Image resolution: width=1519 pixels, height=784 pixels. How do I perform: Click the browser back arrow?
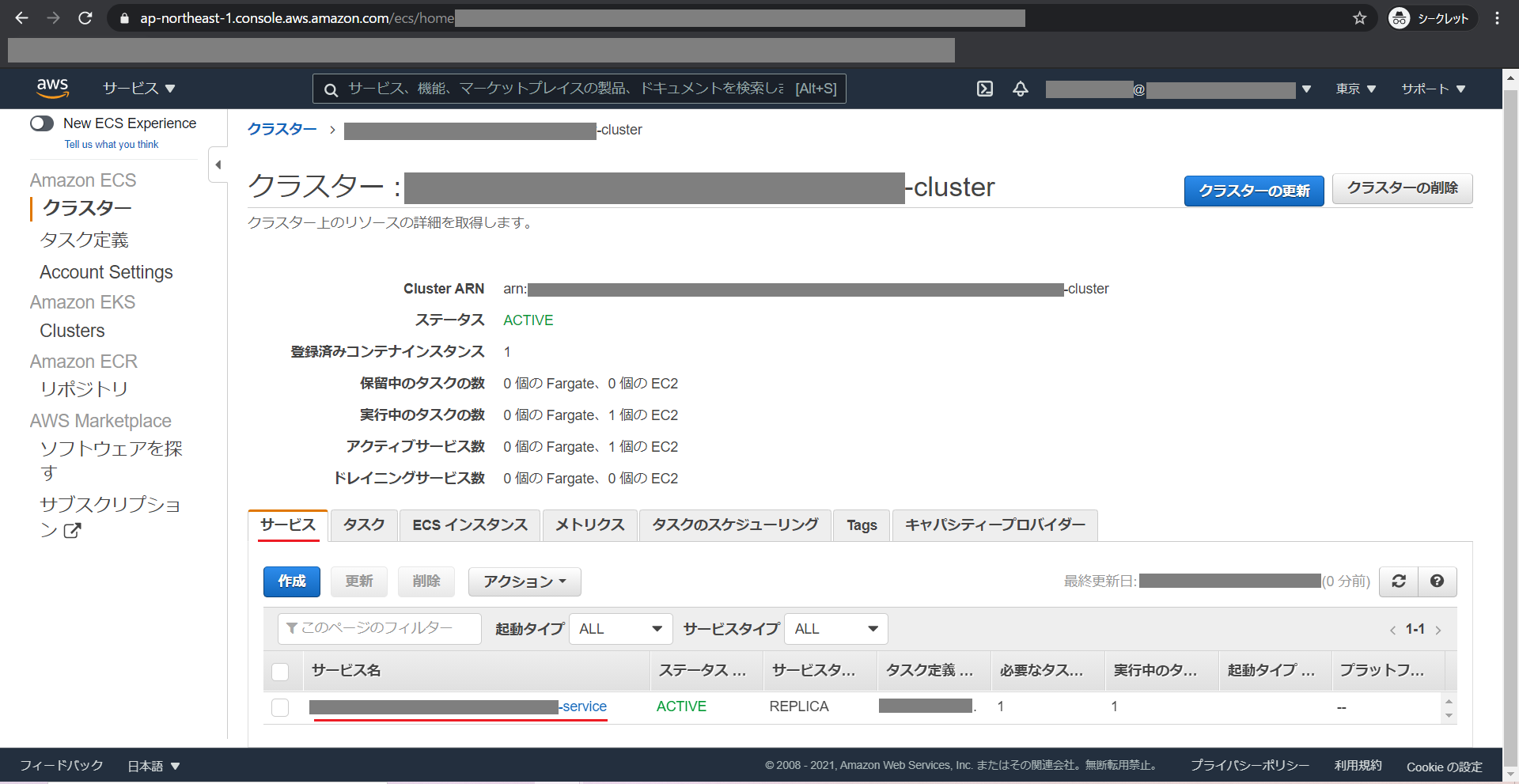click(21, 17)
